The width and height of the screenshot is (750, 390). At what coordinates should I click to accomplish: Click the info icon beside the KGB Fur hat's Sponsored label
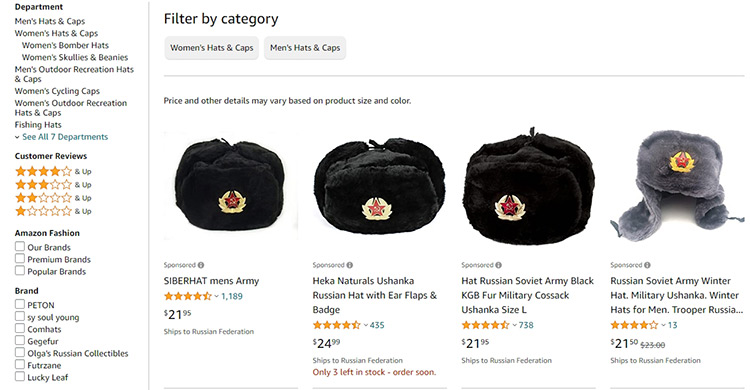point(498,265)
